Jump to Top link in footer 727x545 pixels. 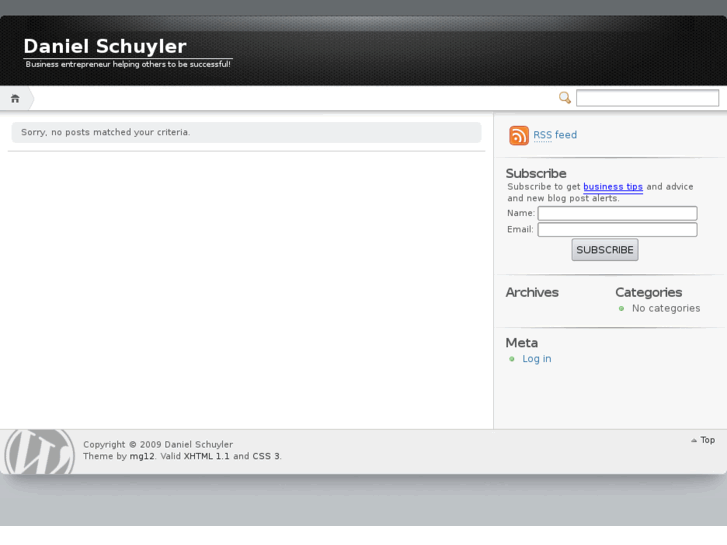click(707, 440)
